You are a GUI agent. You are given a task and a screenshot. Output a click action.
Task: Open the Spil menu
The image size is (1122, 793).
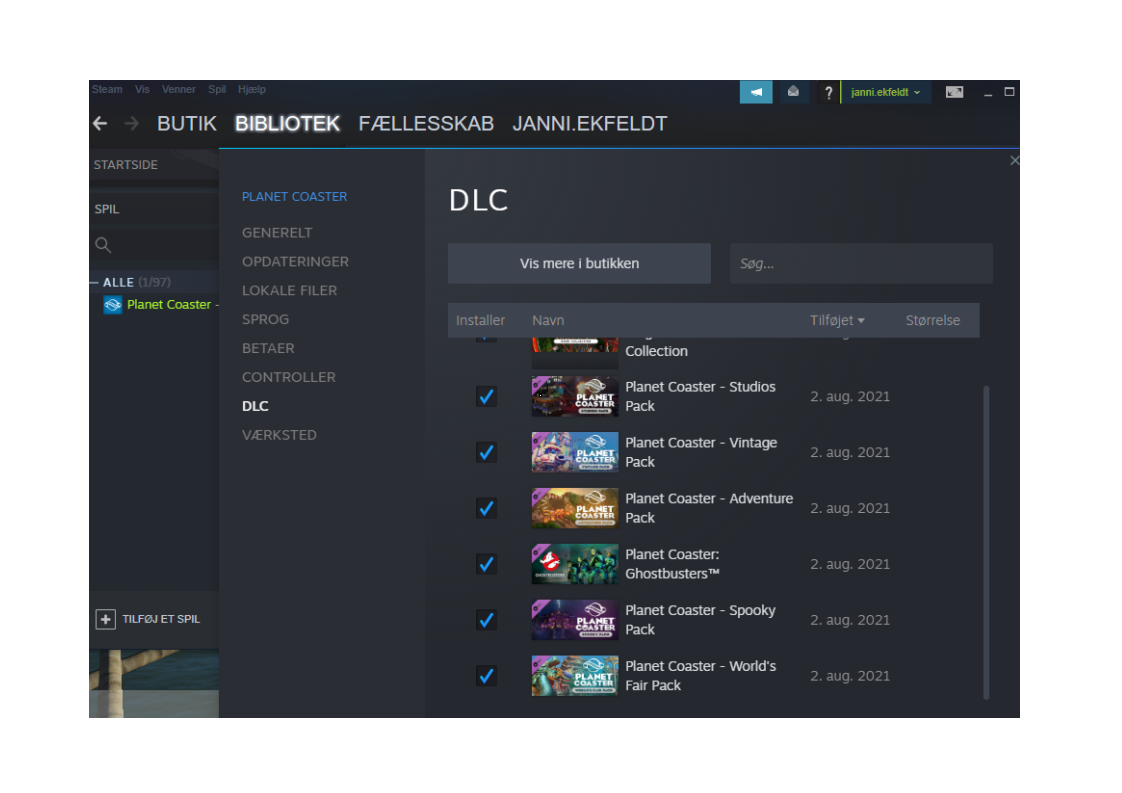217,89
